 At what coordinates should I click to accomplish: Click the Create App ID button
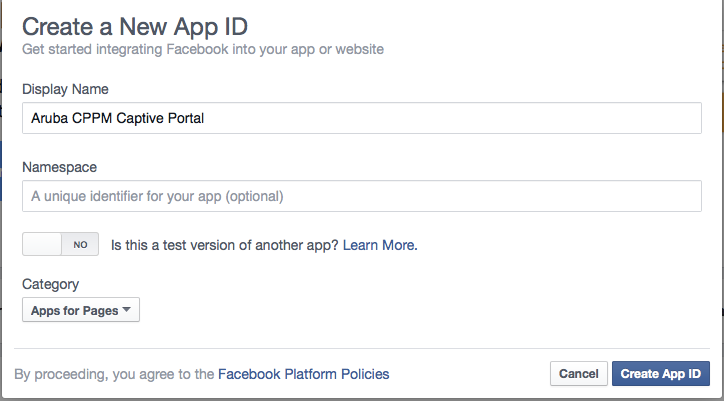pos(661,373)
